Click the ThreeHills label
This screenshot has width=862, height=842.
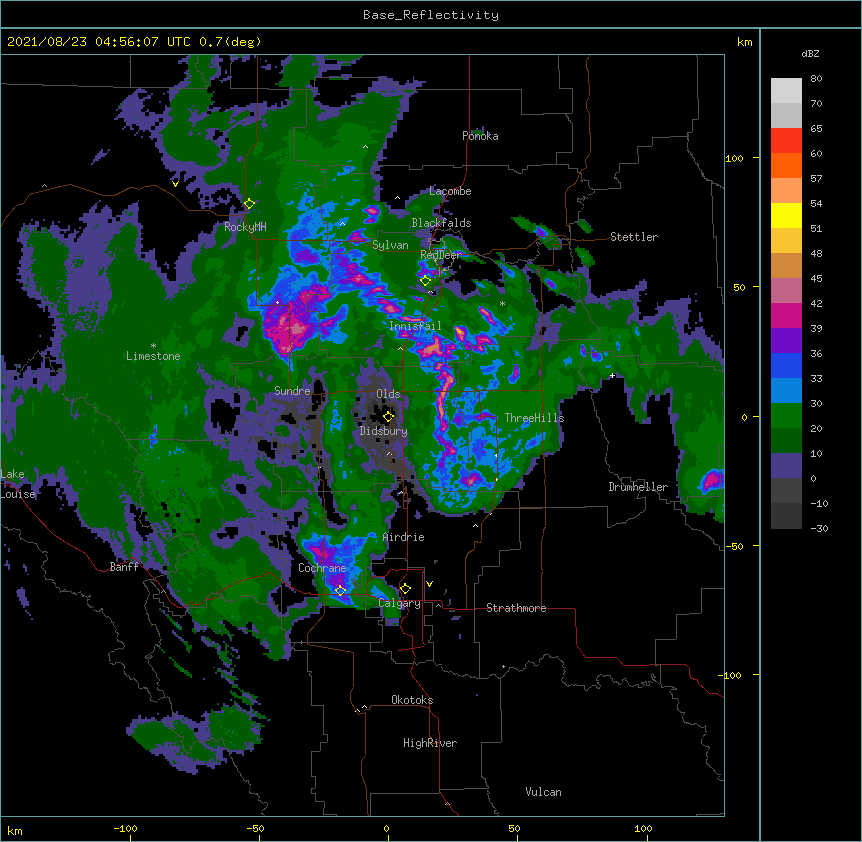tap(534, 418)
